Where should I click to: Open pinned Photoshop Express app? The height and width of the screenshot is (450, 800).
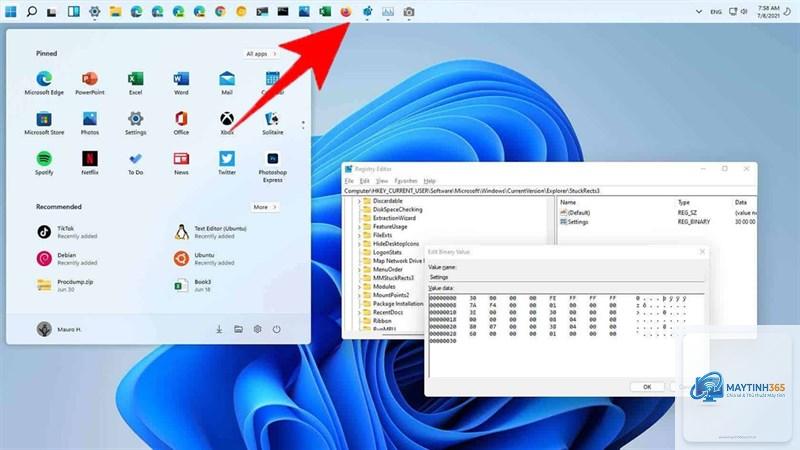tap(272, 167)
